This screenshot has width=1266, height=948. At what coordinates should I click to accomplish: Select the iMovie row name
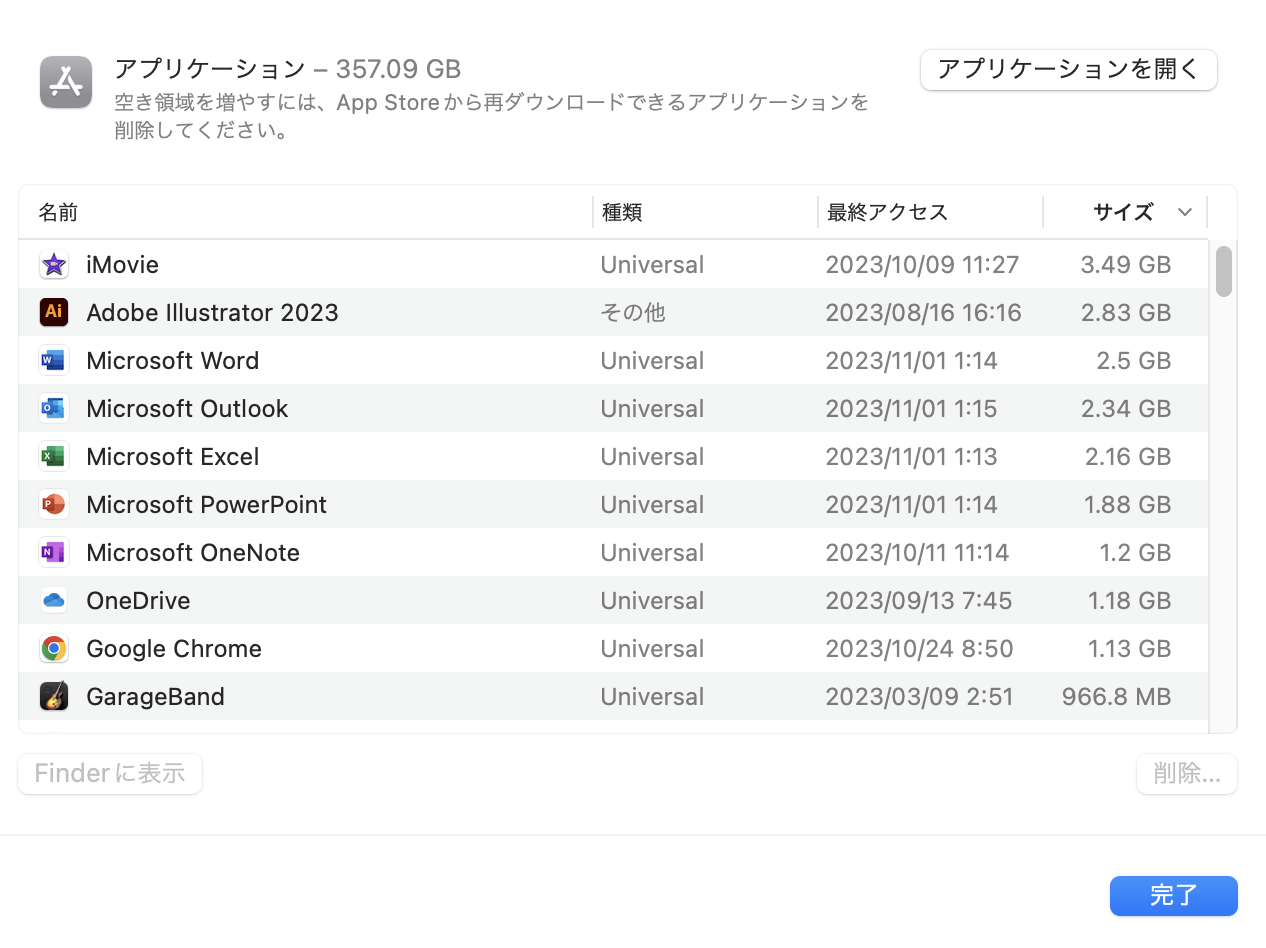[123, 265]
